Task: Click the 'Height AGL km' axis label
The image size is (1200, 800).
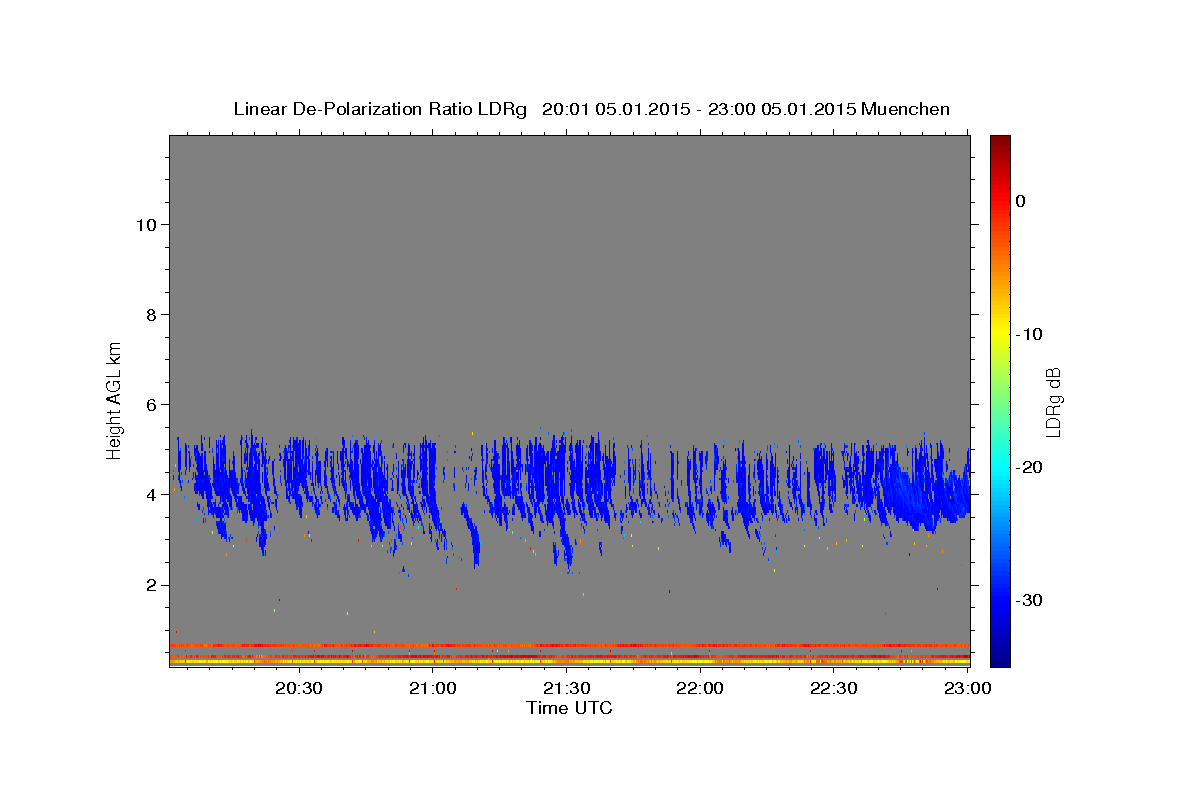Action: click(x=115, y=400)
